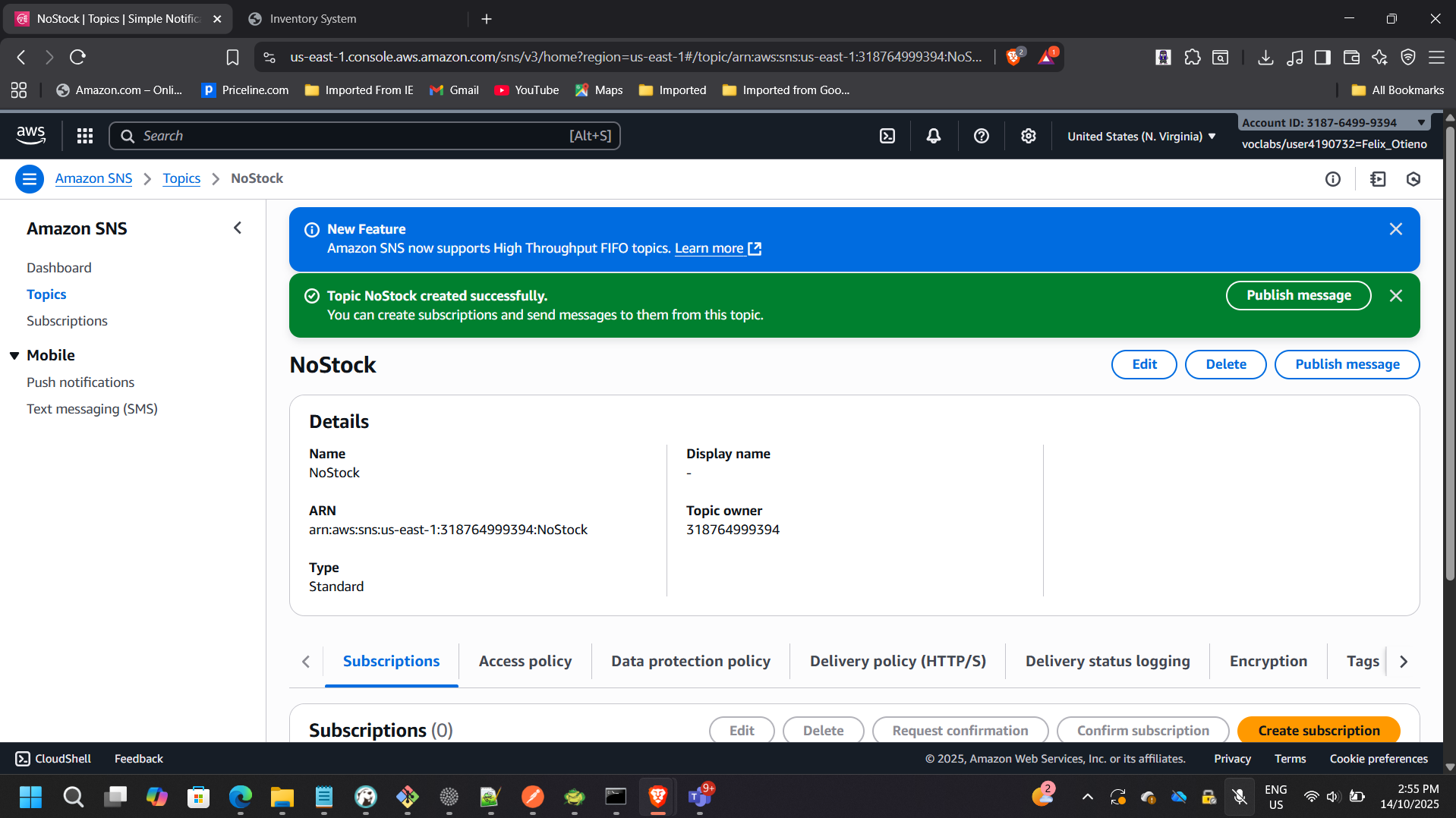Image resolution: width=1456 pixels, height=818 pixels.
Task: Collapse the Mobile section in the sidebar
Action: (x=14, y=354)
